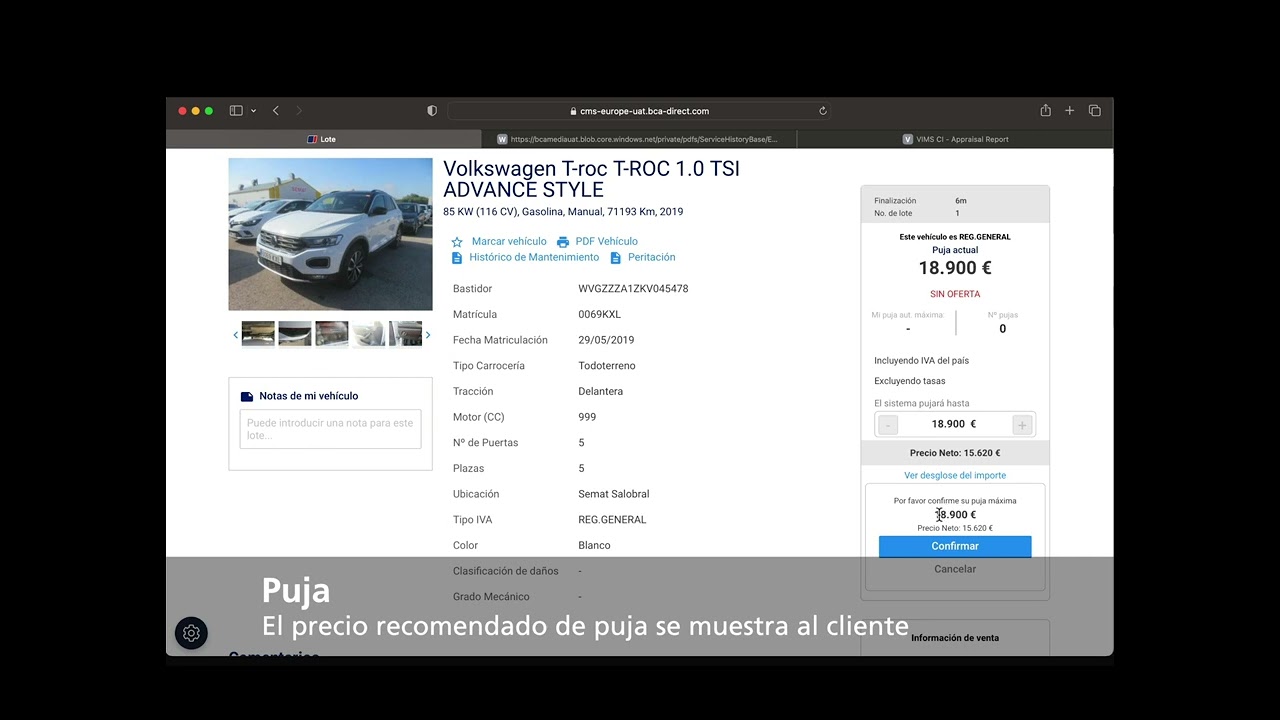Select fourth vehicle thumbnail
The height and width of the screenshot is (720, 1280).
369,334
